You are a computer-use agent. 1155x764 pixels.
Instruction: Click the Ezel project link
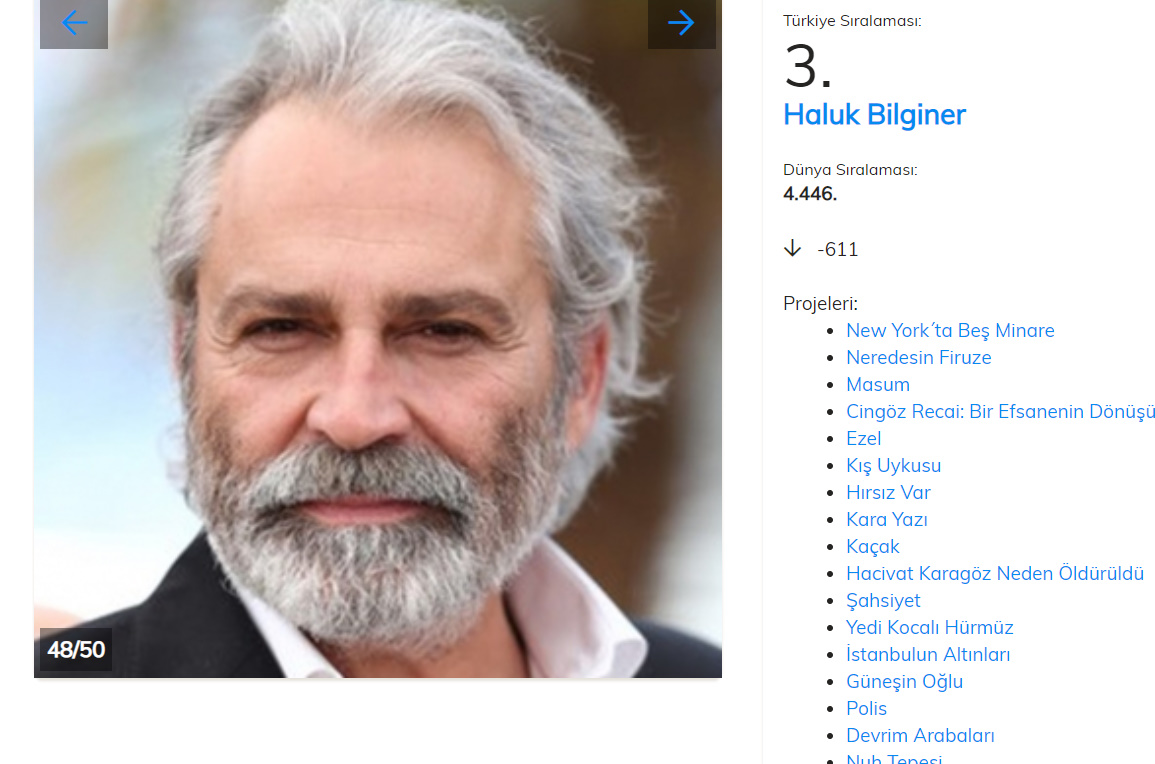coord(863,438)
